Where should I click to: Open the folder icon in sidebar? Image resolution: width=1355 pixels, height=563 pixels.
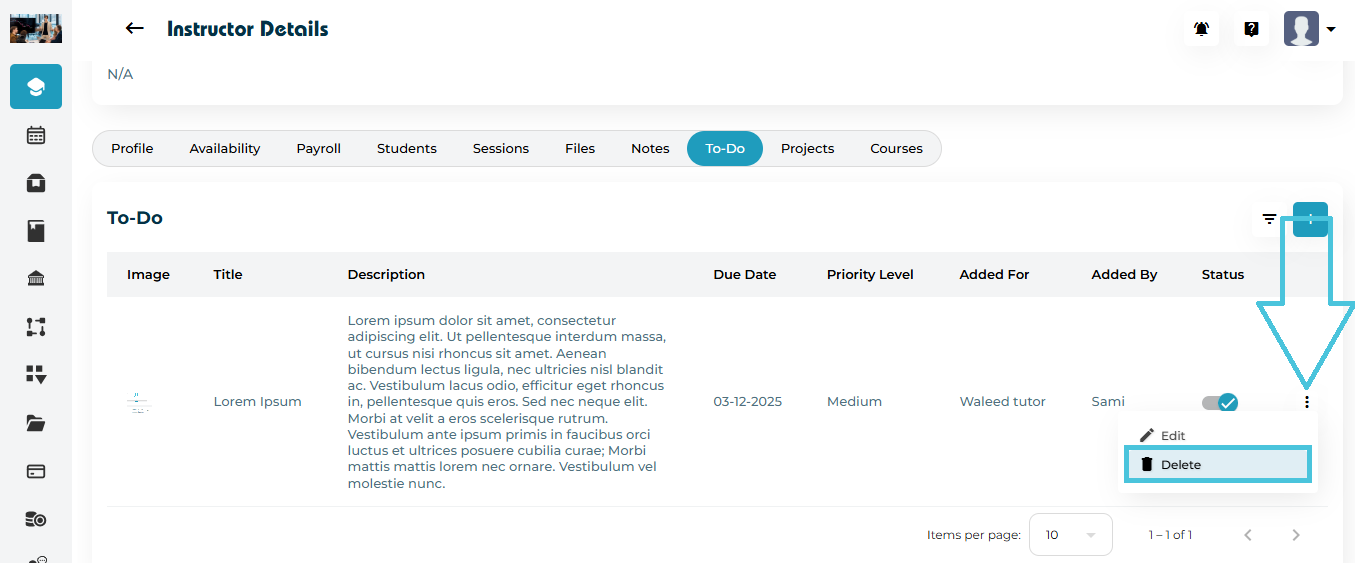36,423
